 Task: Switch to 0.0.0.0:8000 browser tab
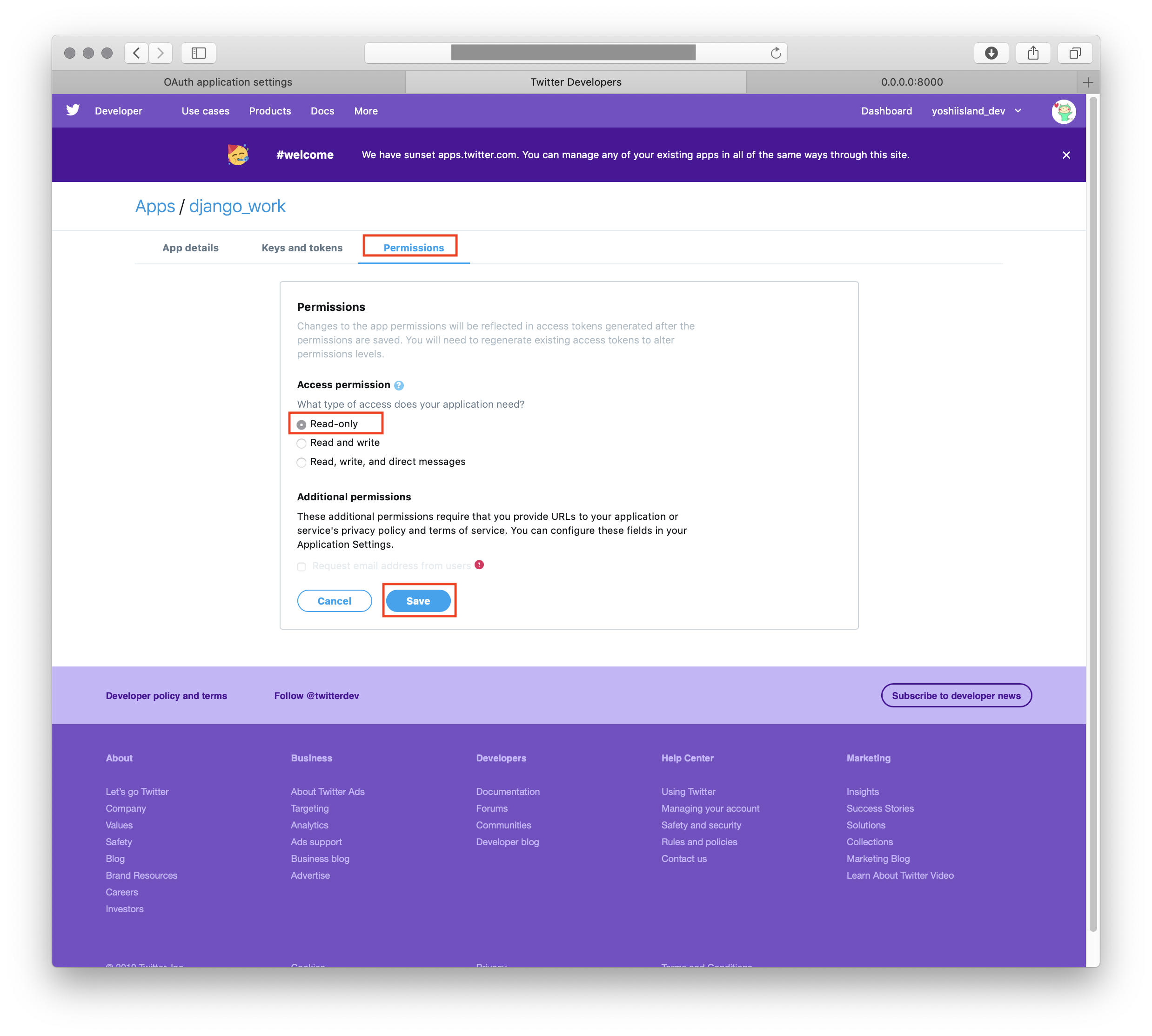tap(912, 82)
